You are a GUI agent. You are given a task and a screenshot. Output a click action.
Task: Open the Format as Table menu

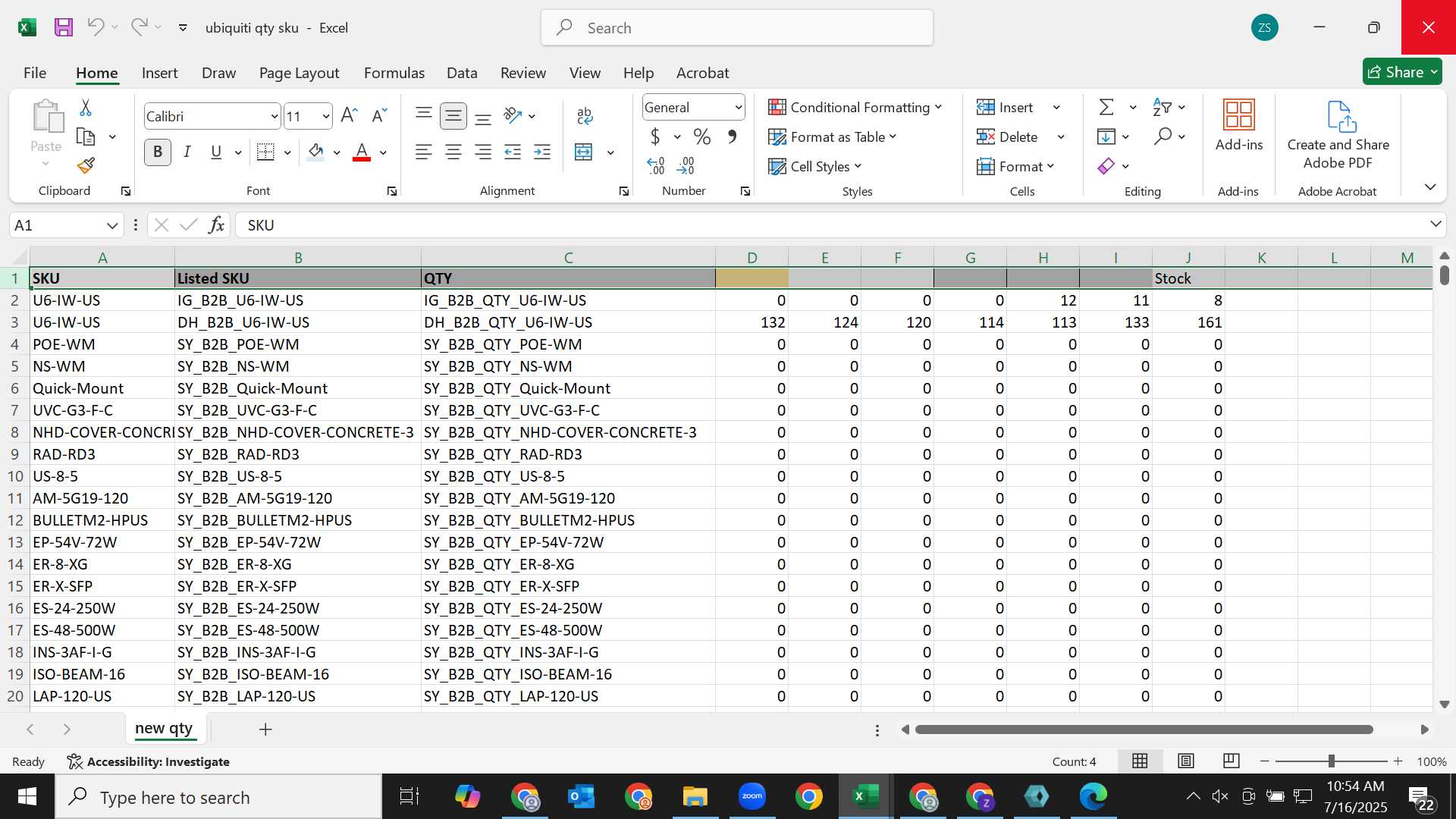833,137
